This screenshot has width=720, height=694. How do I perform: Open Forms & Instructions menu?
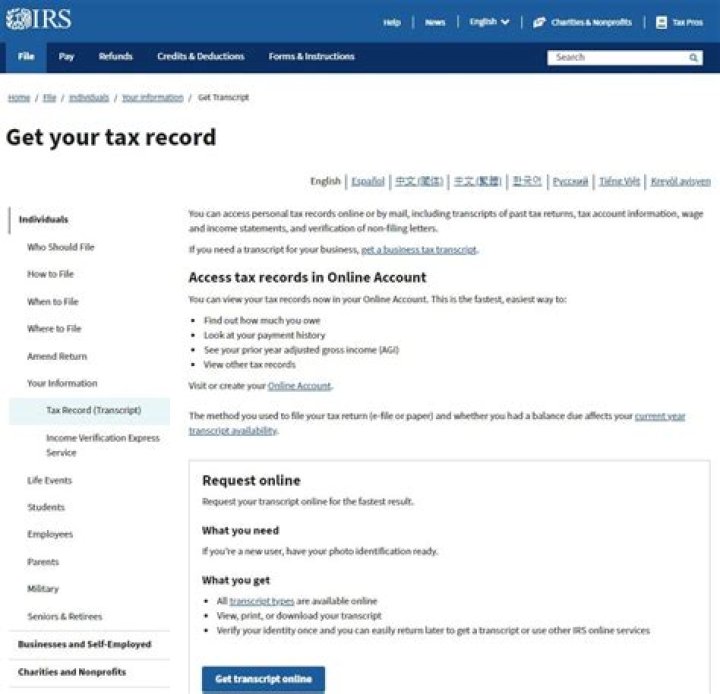point(311,57)
